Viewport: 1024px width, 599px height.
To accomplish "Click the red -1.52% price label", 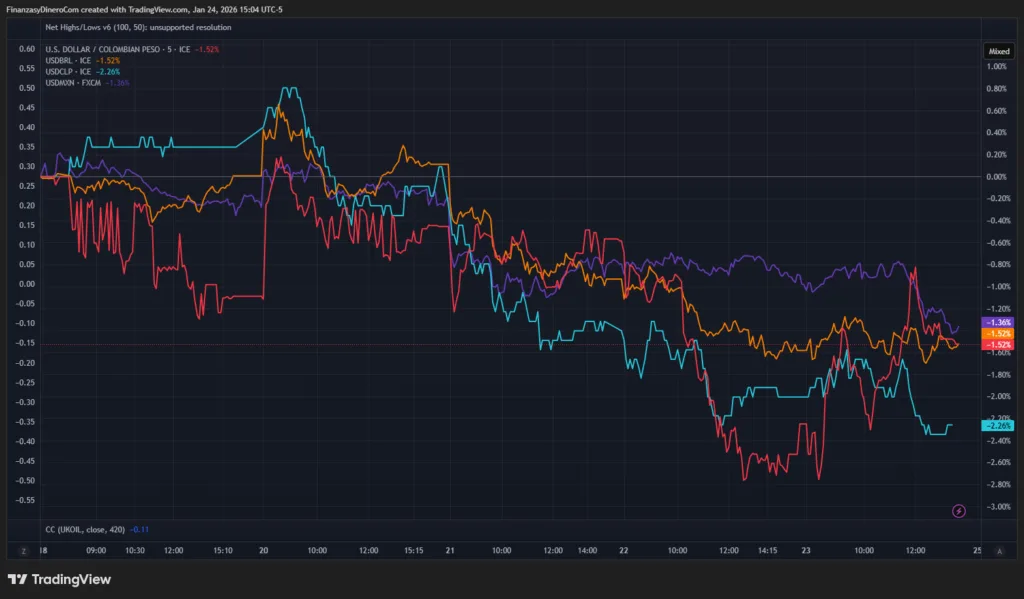I will (x=998, y=344).
